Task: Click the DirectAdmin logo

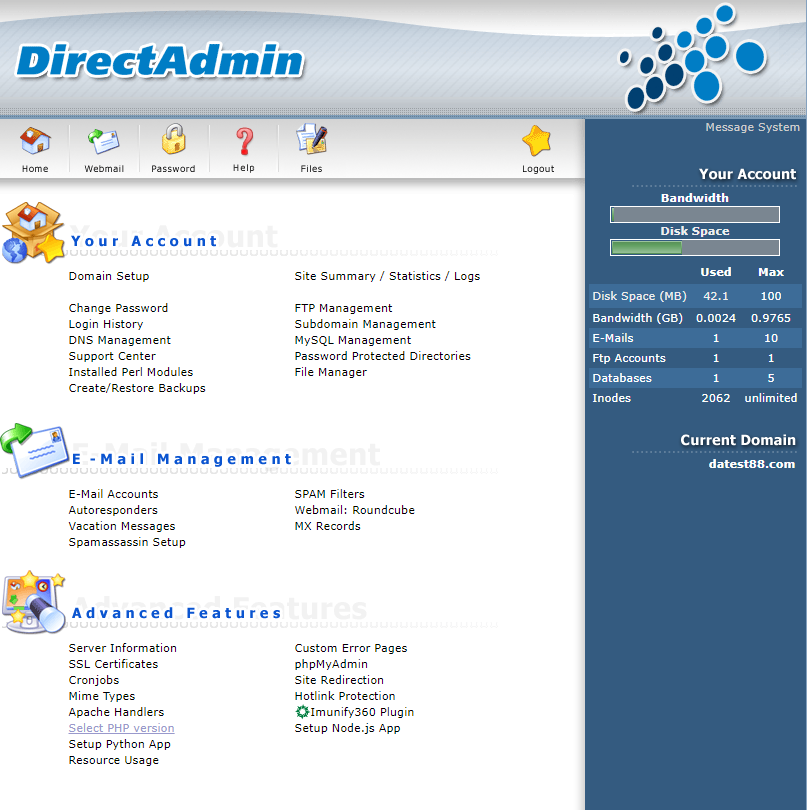Action: pyautogui.click(x=160, y=62)
